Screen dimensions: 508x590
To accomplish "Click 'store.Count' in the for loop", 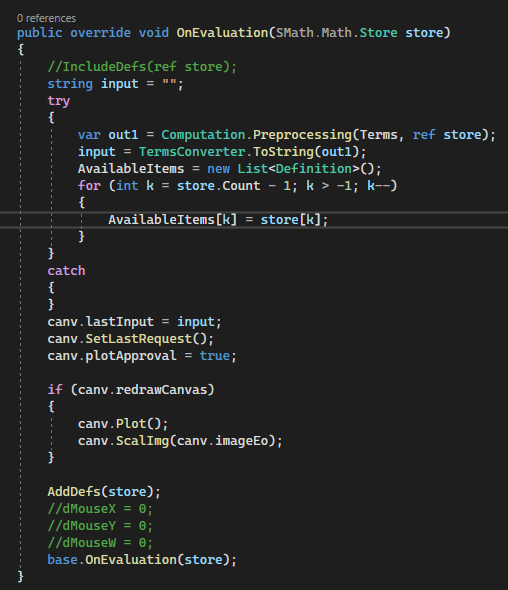I will click(x=218, y=186).
